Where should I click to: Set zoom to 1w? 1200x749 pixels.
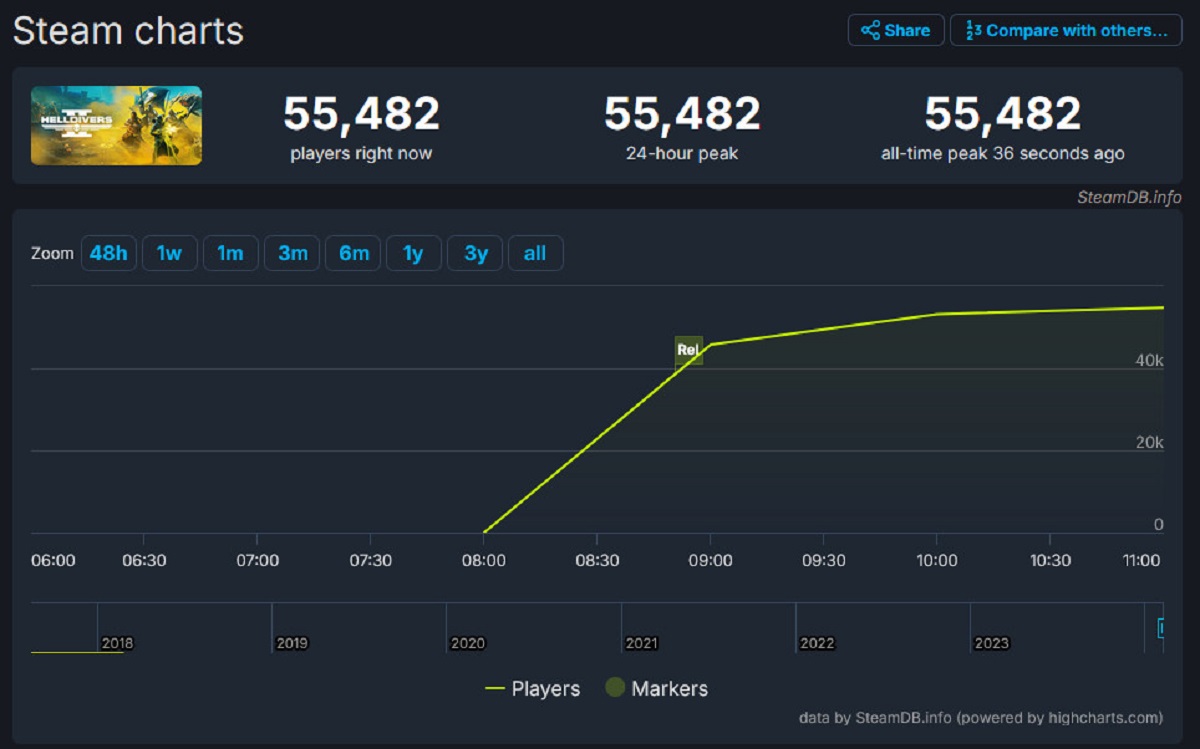[x=170, y=253]
